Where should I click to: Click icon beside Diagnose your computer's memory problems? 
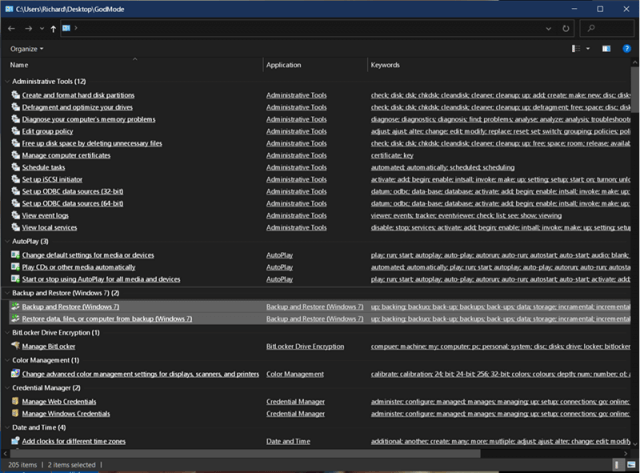tap(16, 119)
